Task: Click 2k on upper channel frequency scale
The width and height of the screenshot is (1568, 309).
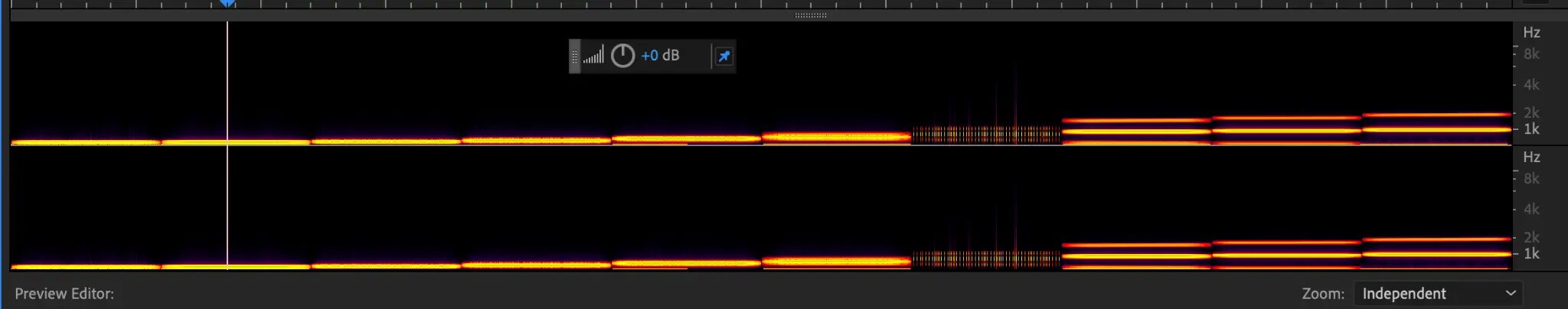Action: pyautogui.click(x=1531, y=112)
